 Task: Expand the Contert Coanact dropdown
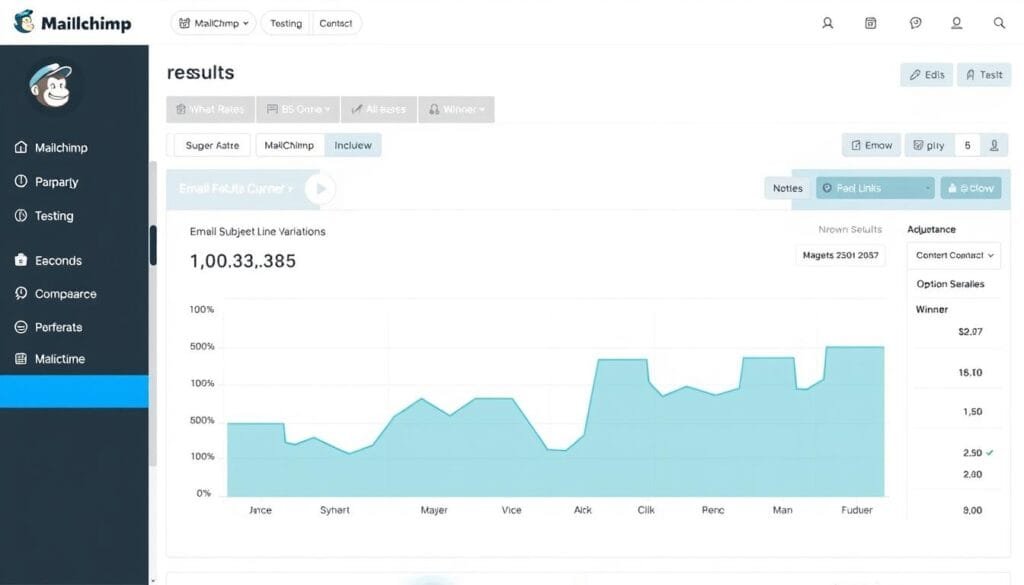tap(953, 255)
